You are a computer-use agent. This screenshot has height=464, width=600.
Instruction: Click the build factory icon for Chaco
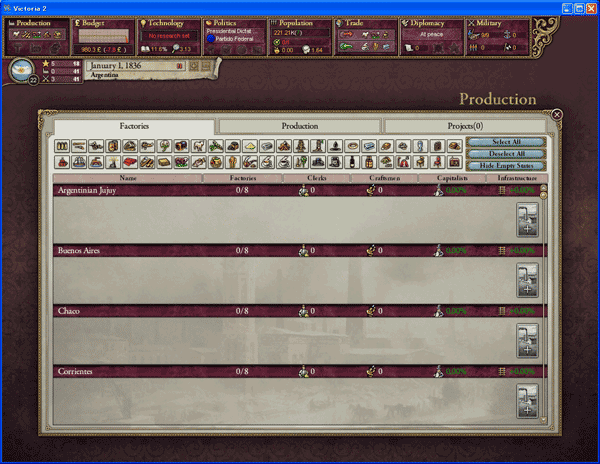coord(527,341)
